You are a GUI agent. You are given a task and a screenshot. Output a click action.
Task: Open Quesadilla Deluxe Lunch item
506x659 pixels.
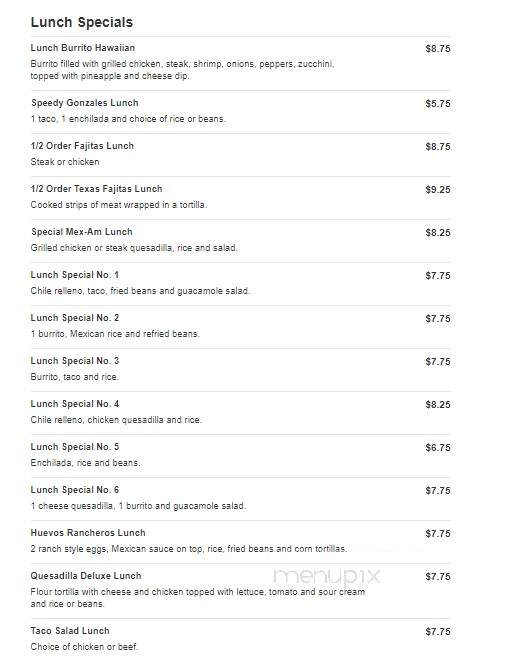(x=86, y=576)
